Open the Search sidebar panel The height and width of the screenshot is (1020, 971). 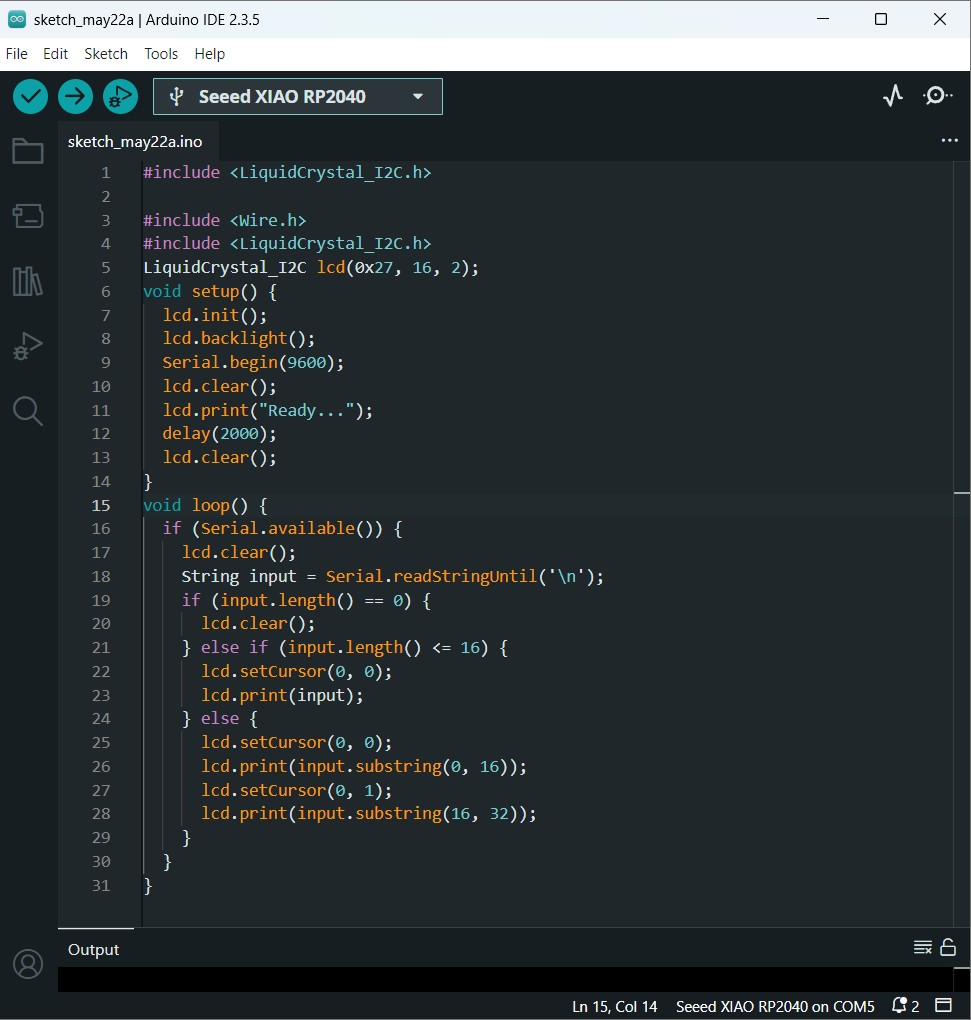28,411
